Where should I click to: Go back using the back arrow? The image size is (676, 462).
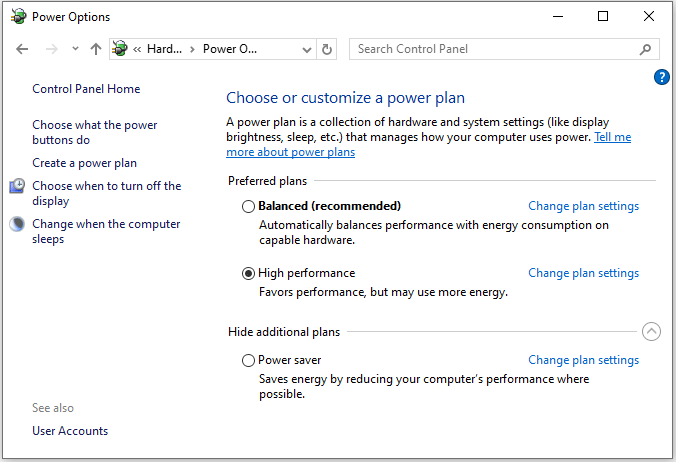23,49
